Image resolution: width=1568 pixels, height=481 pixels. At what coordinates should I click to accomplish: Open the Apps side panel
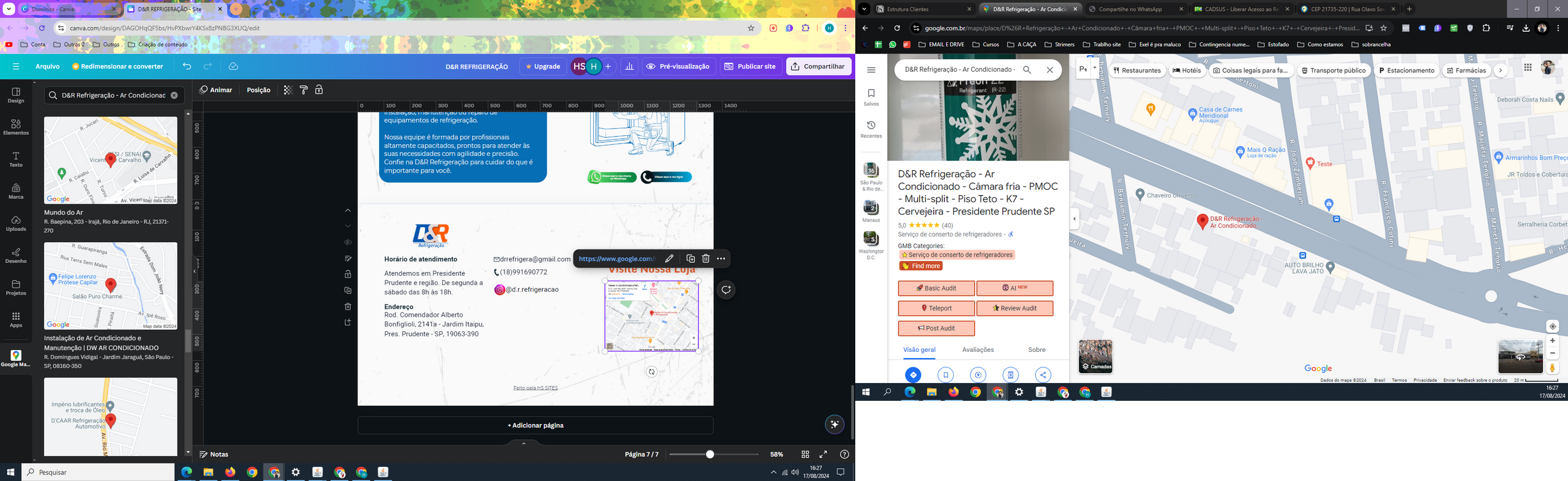tap(16, 320)
